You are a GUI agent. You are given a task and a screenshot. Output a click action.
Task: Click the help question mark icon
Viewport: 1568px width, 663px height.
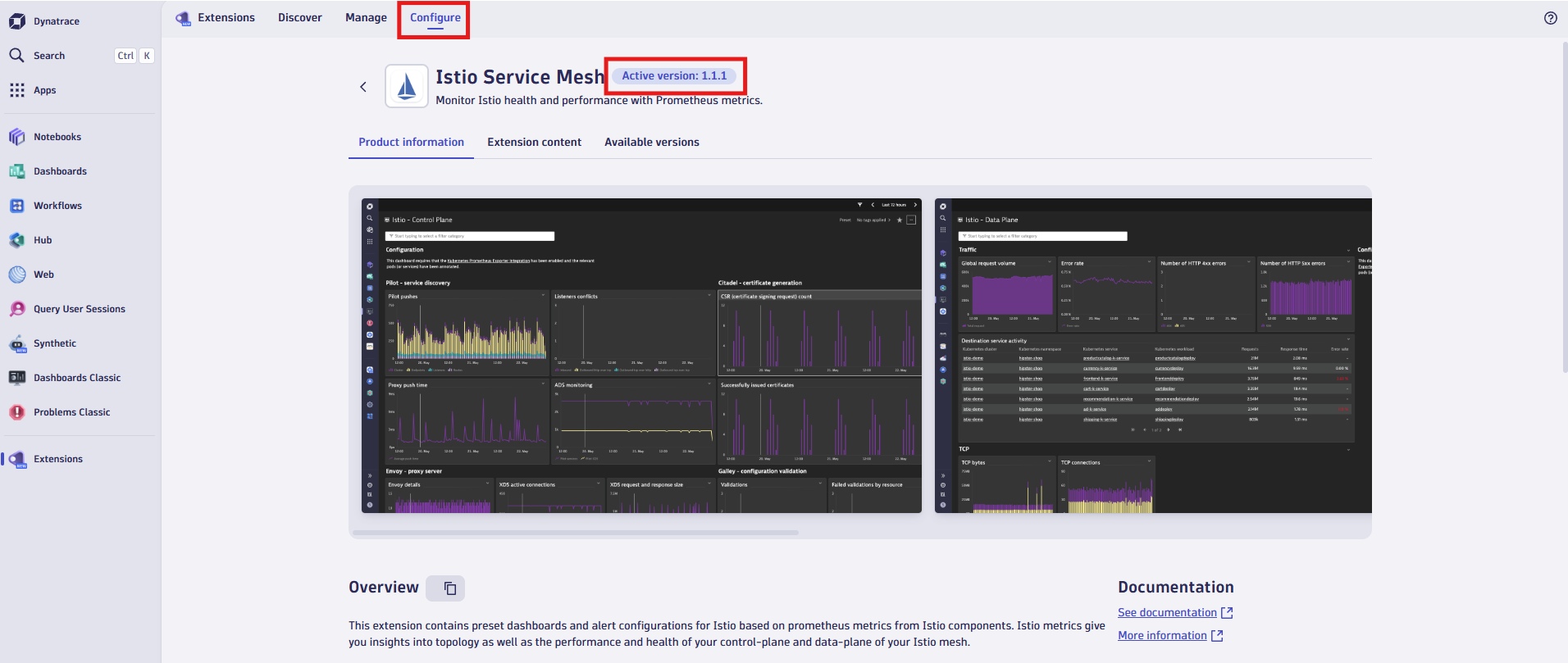(x=1550, y=18)
